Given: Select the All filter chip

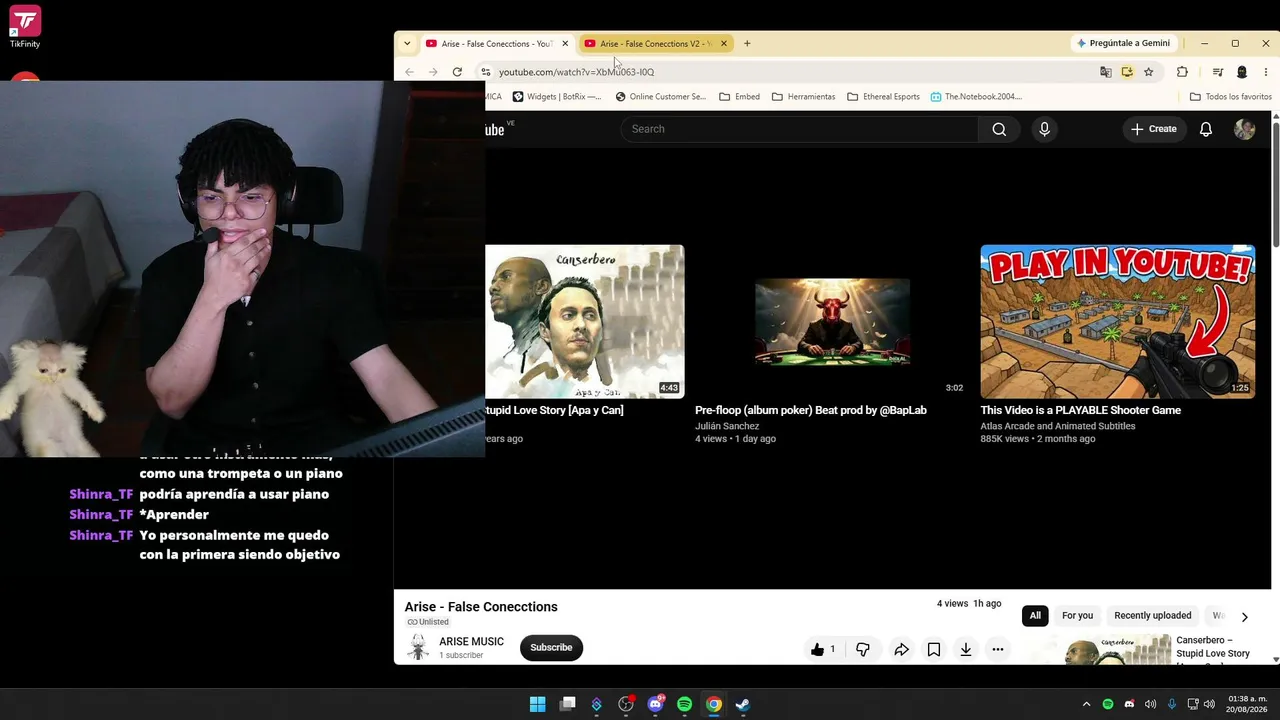Looking at the screenshot, I should [x=1035, y=616].
